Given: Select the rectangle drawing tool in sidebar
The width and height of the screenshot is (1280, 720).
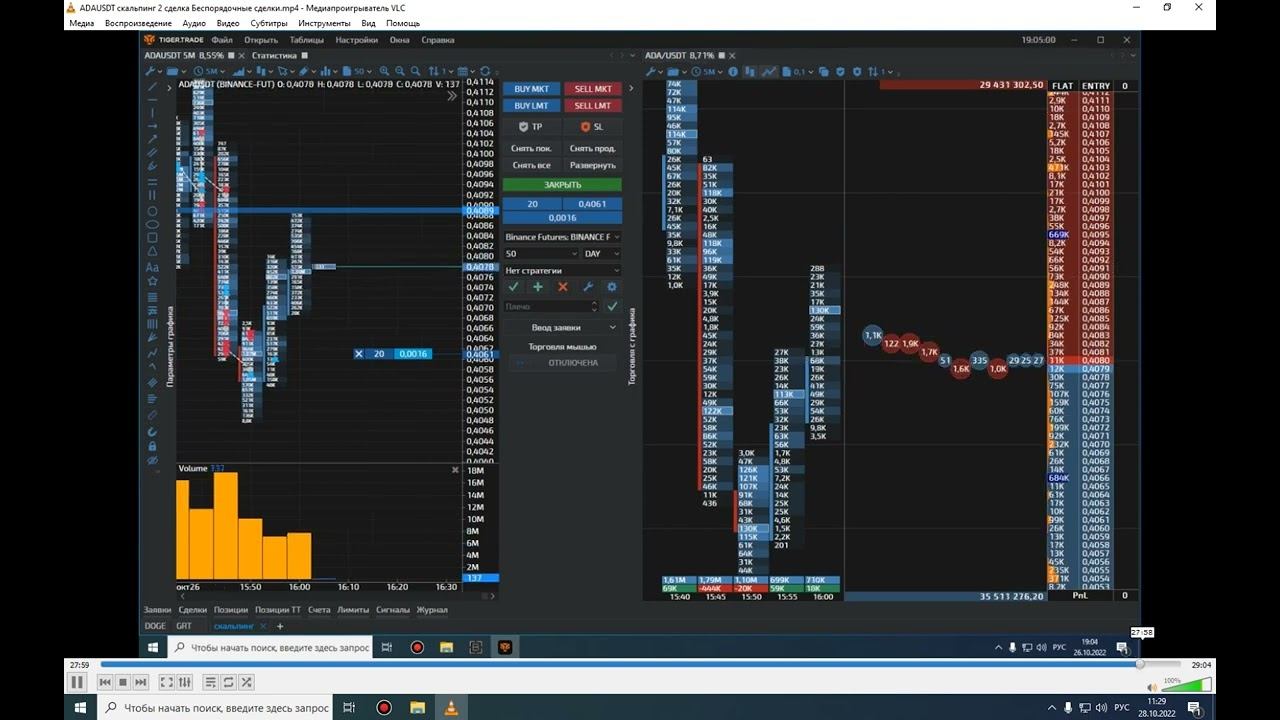Looking at the screenshot, I should click(152, 238).
